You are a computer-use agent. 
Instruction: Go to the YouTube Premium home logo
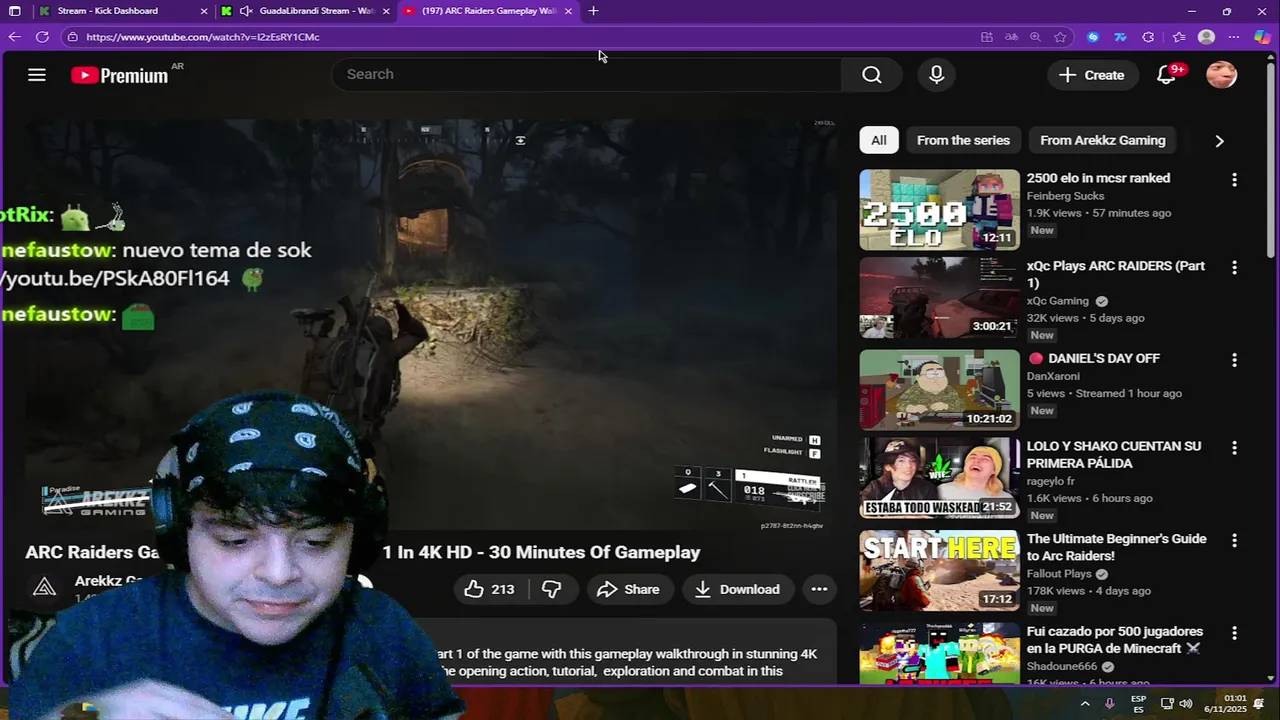coord(120,75)
